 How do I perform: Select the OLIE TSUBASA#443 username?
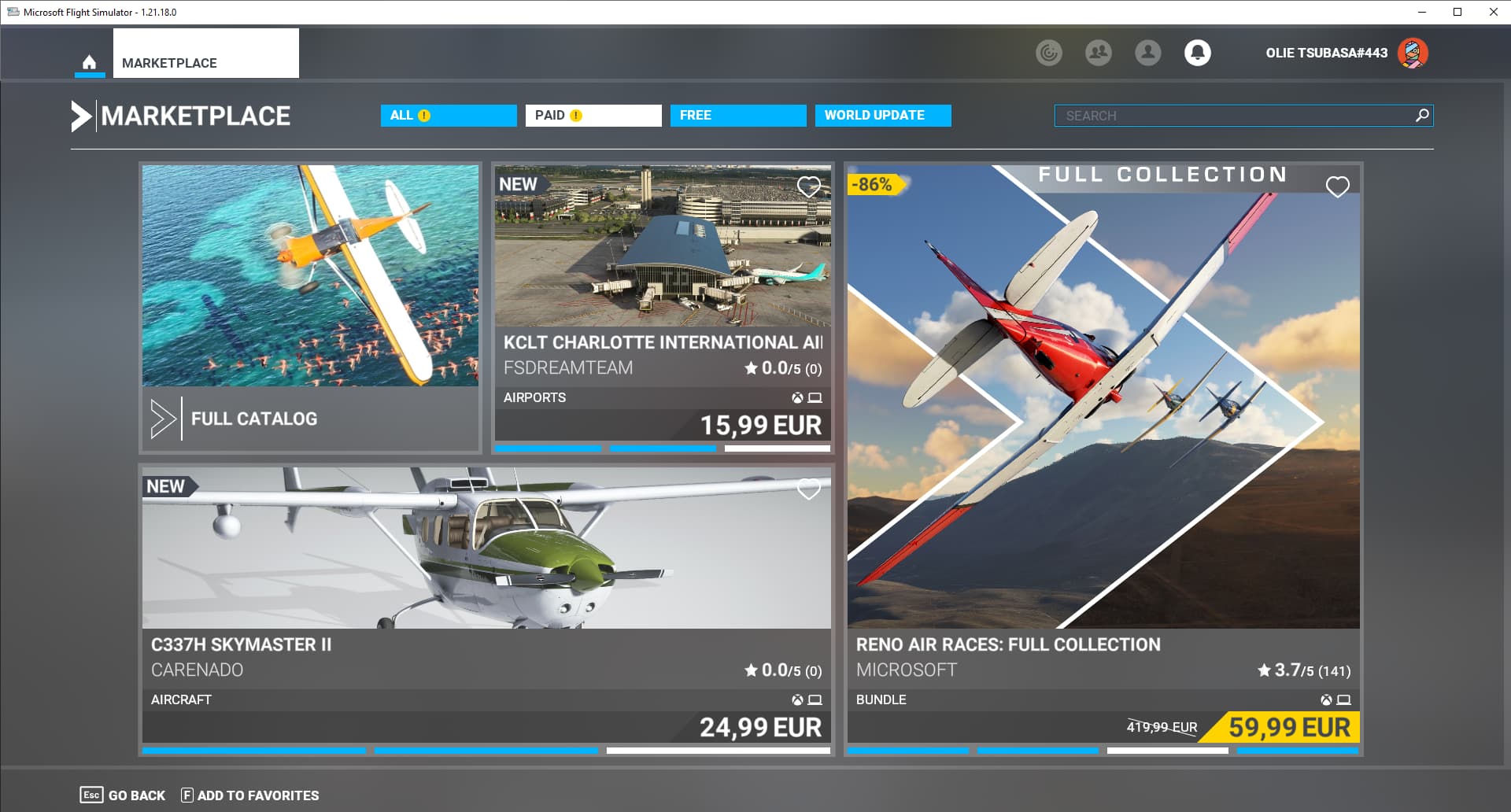(1327, 53)
